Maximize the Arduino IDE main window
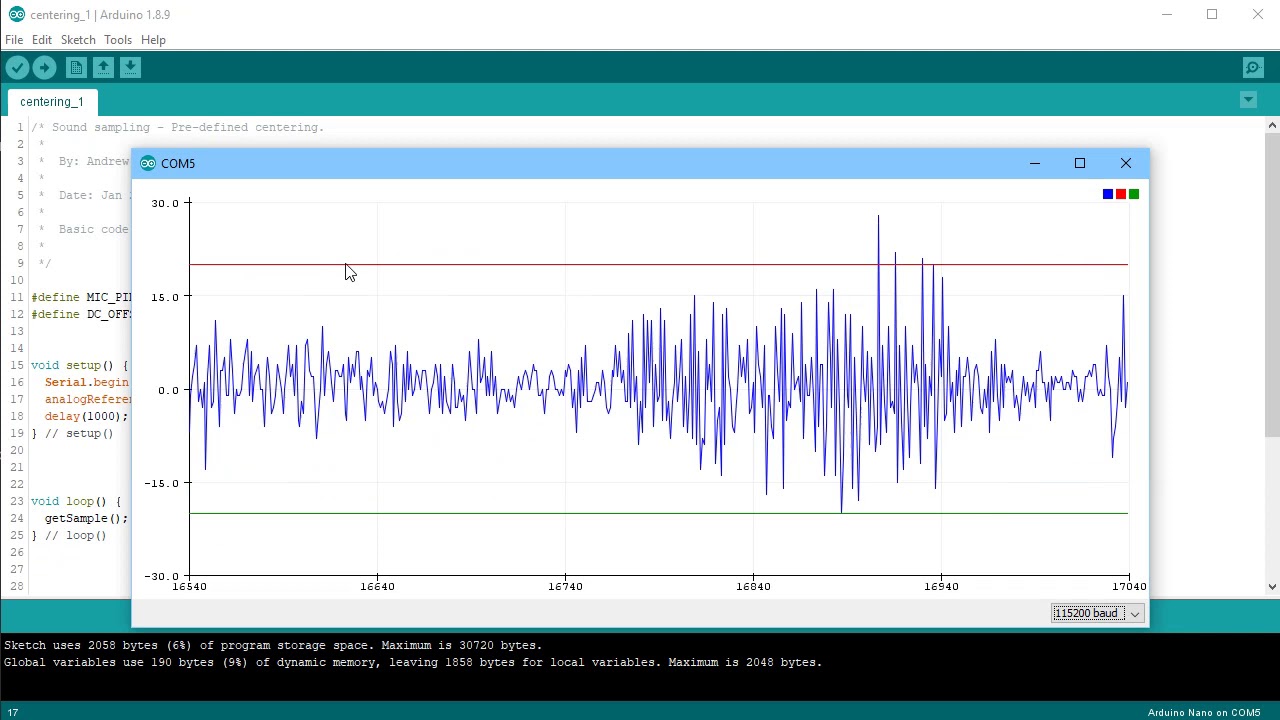 (x=1212, y=14)
